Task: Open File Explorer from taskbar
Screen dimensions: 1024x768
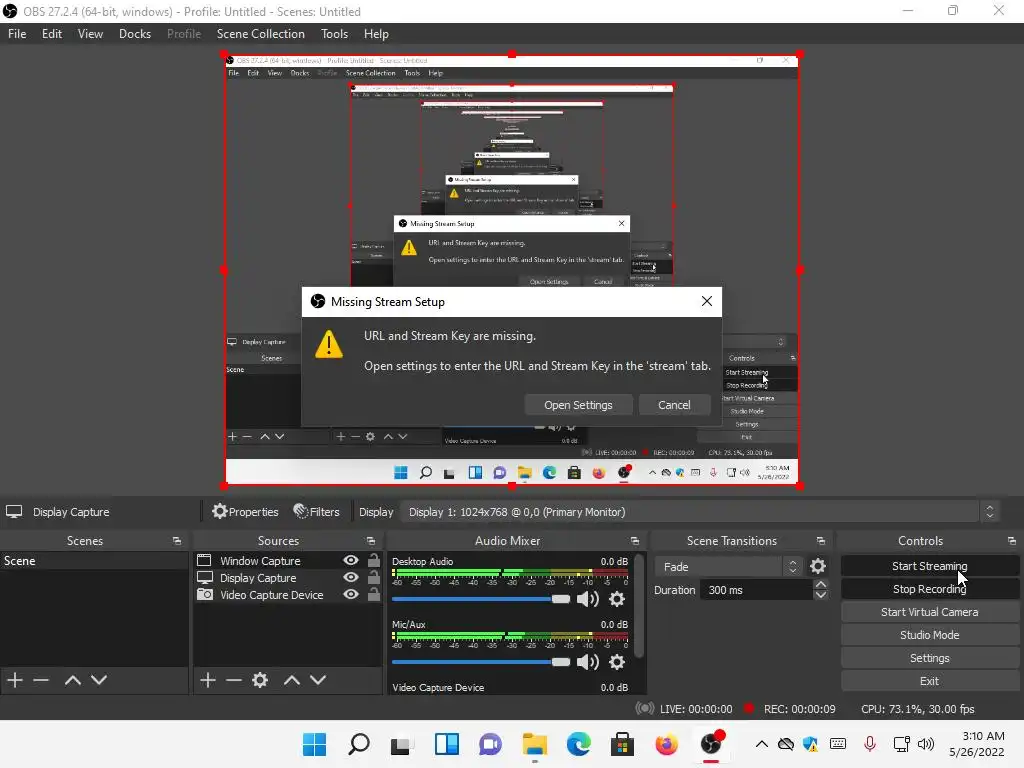Action: (534, 744)
